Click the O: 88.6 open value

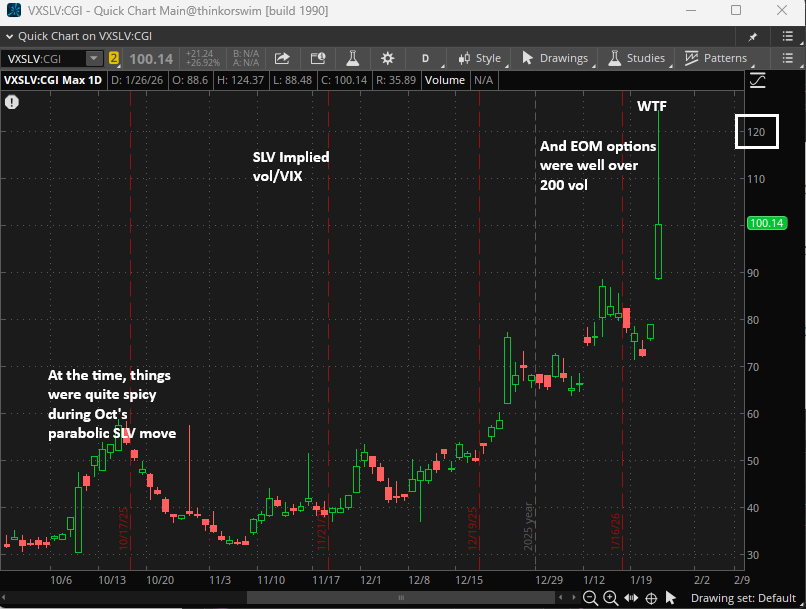[190, 80]
